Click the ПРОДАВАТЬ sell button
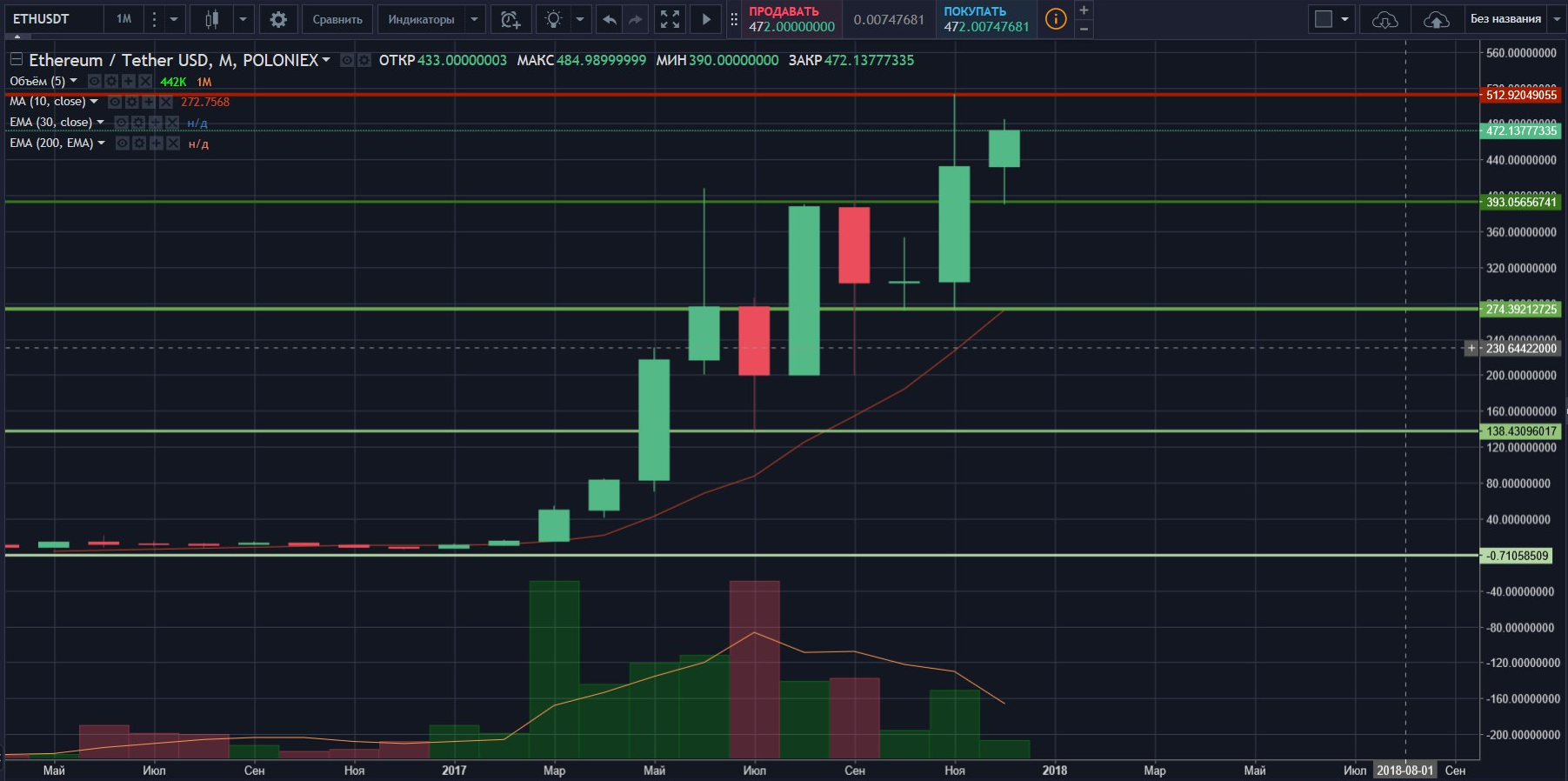 click(791, 19)
